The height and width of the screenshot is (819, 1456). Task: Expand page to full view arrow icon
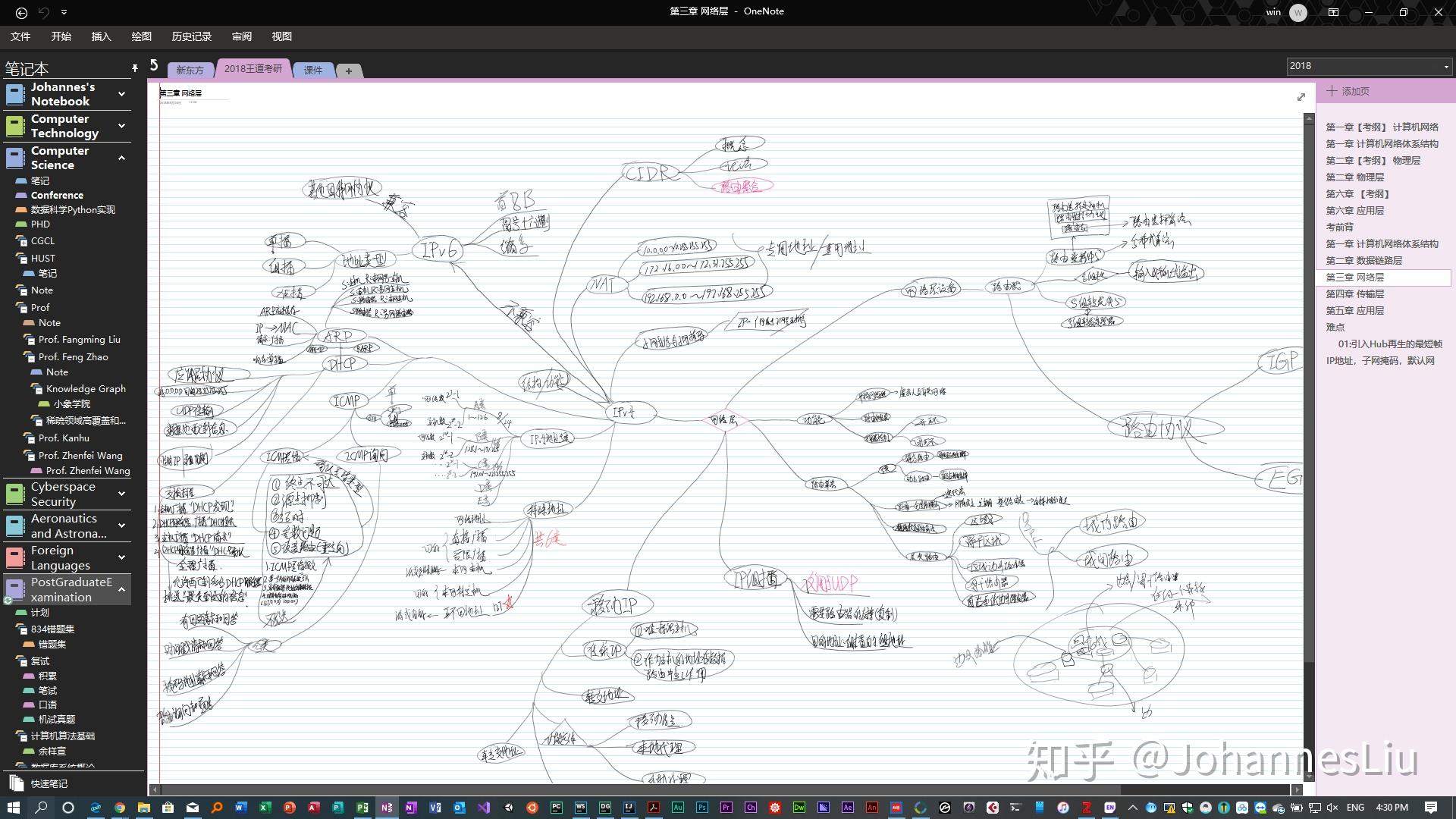tap(1301, 97)
